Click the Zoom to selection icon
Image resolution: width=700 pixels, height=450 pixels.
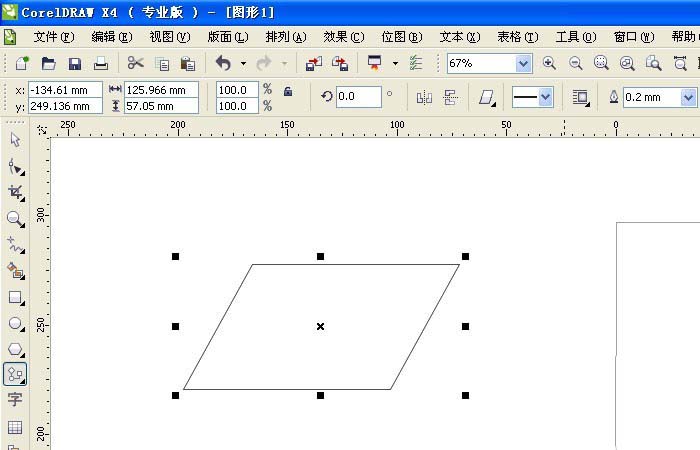tap(601, 63)
